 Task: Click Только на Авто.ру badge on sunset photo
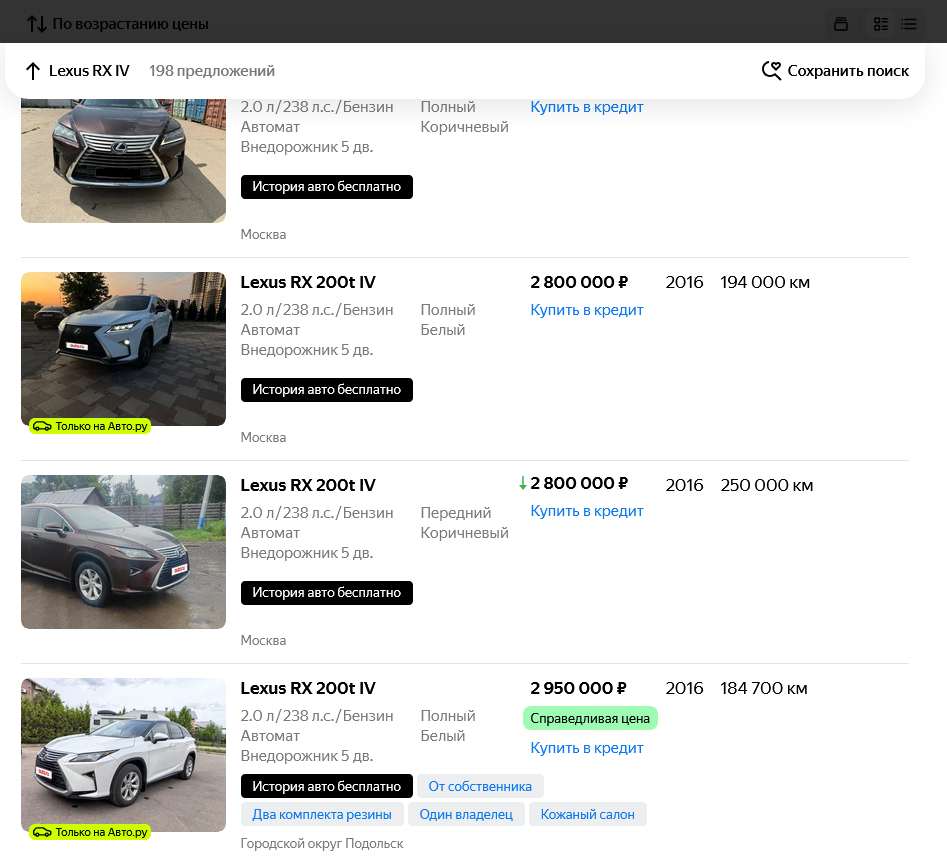pos(89,426)
